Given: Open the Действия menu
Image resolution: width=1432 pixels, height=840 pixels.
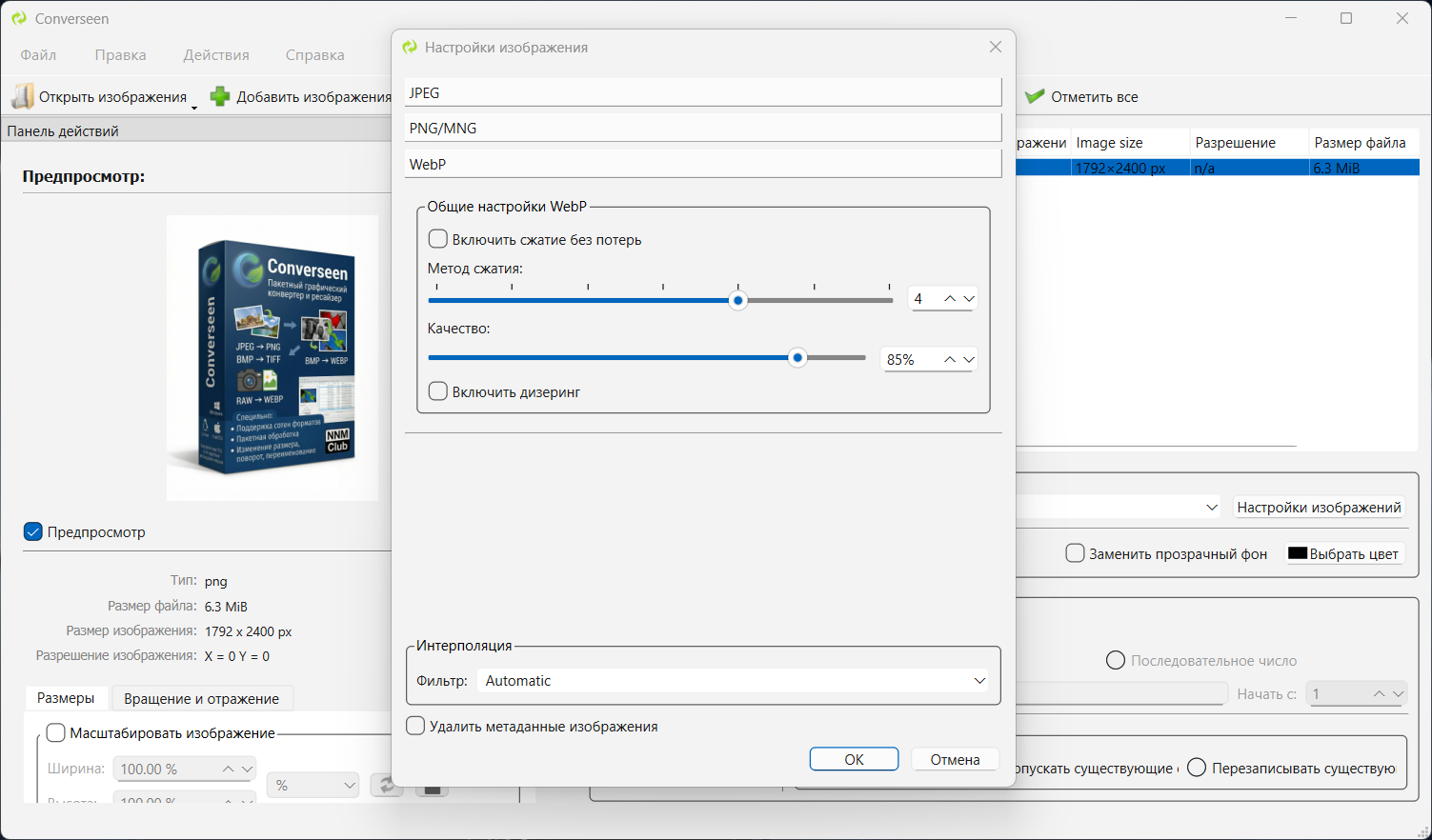Looking at the screenshot, I should (x=216, y=55).
